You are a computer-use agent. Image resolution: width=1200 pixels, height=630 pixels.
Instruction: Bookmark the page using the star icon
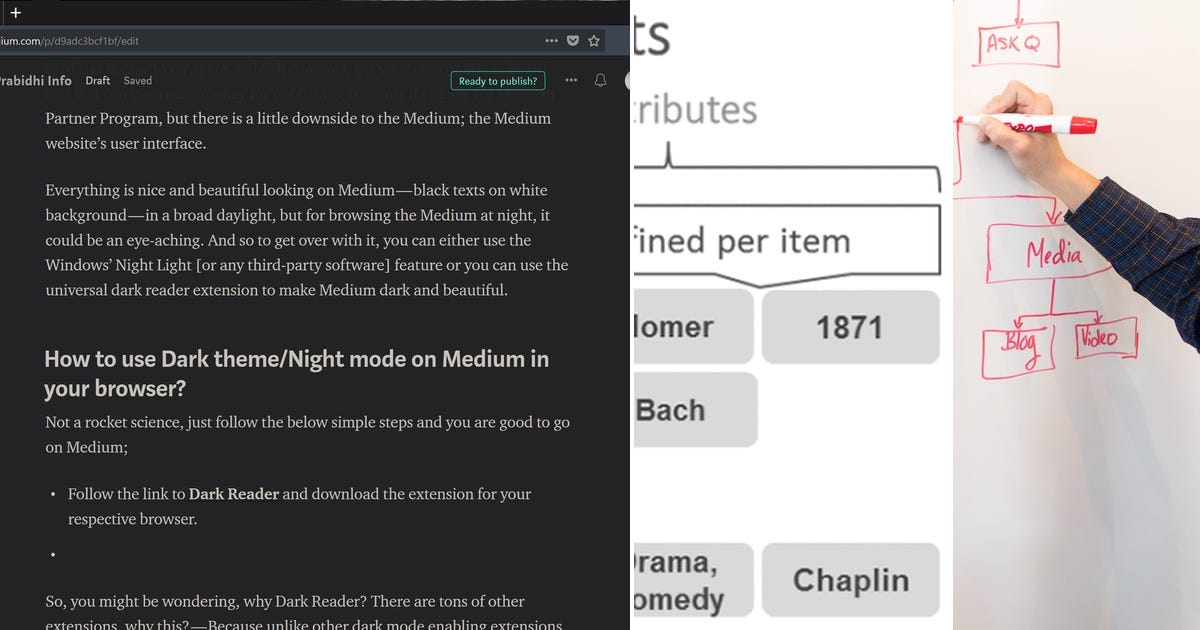(594, 41)
